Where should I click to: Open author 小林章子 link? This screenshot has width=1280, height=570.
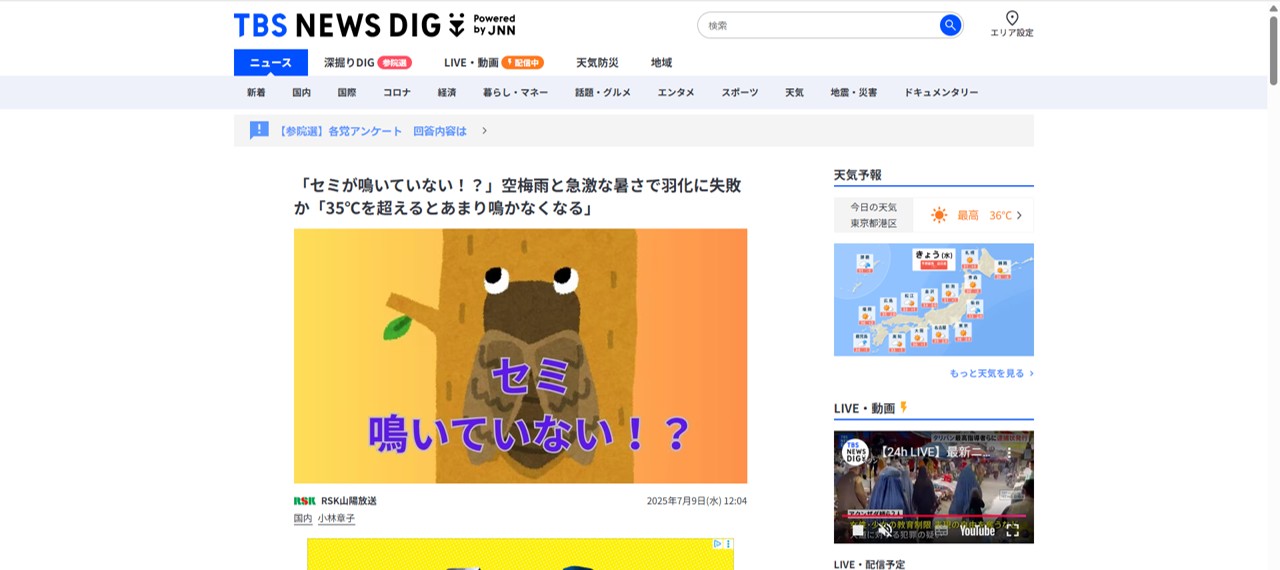pyautogui.click(x=336, y=519)
